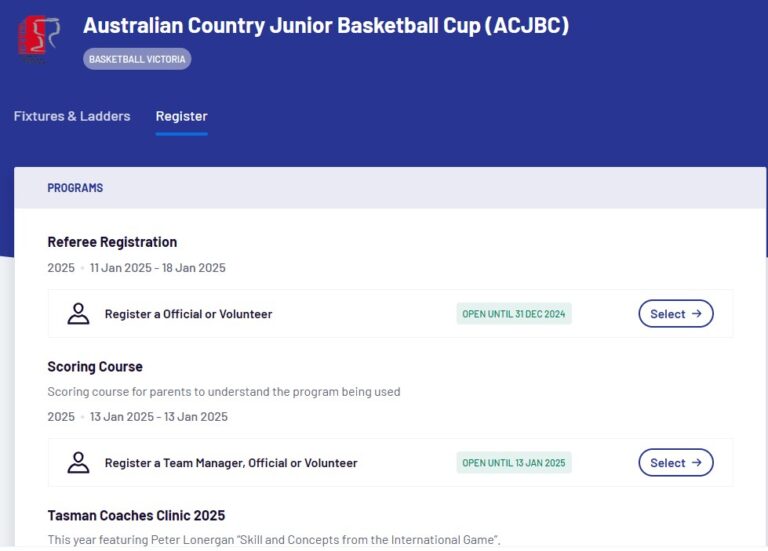Viewport: 768px width, 551px height.
Task: Switch to the Register tab
Action: click(181, 116)
